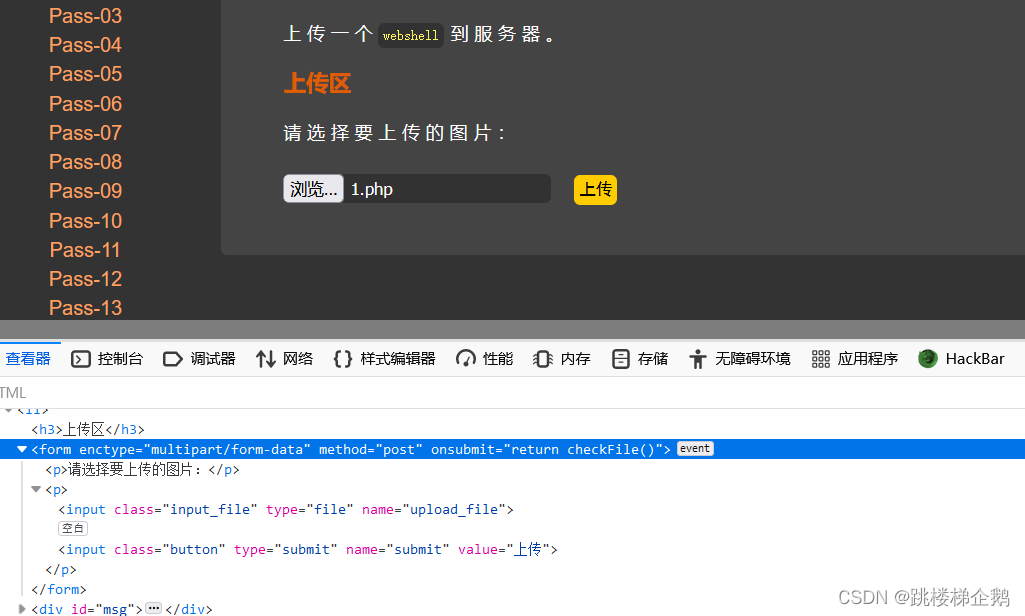1025x616 pixels.
Task: Open the Style Editor icon
Action: click(343, 359)
